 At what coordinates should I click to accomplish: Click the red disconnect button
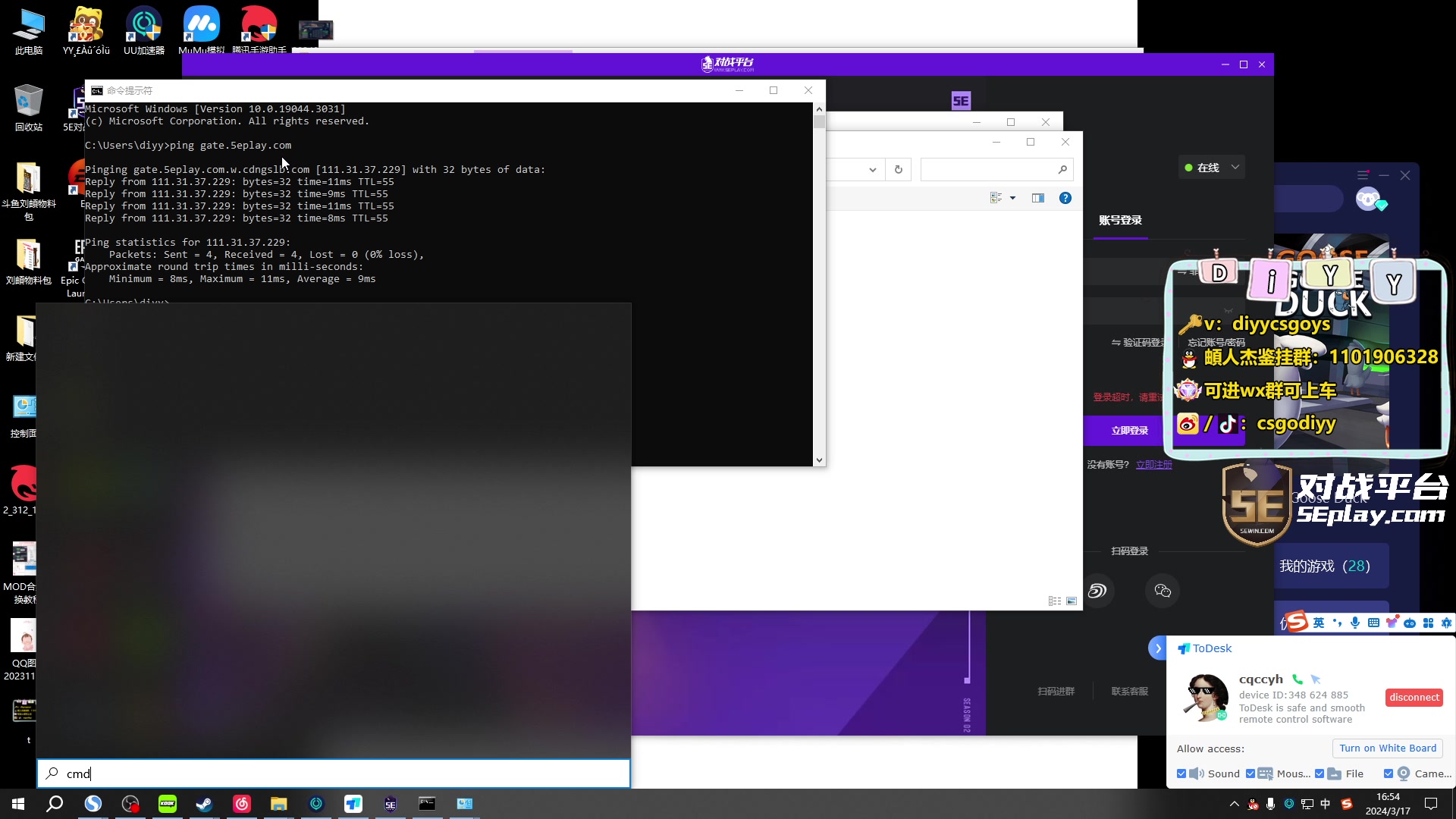pos(1414,697)
